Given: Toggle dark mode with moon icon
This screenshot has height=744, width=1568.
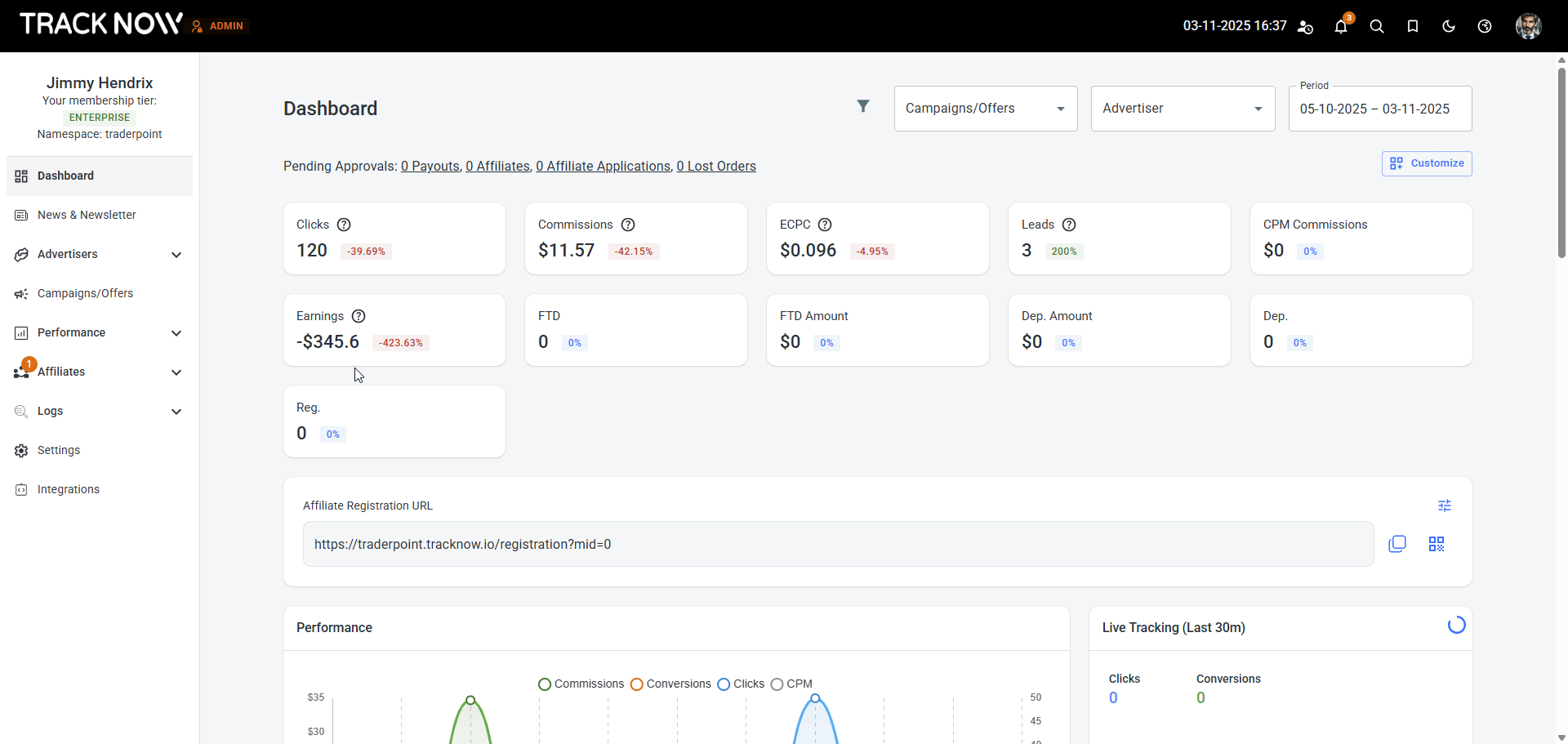Looking at the screenshot, I should click(x=1449, y=27).
